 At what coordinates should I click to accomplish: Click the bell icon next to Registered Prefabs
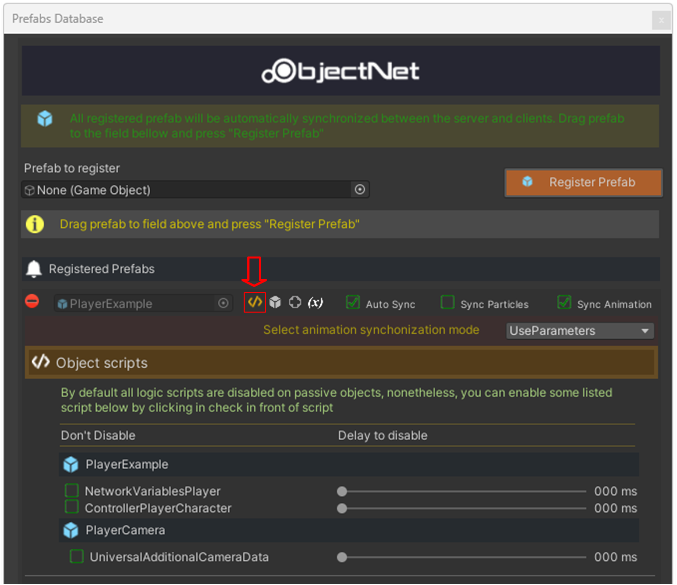point(34,269)
